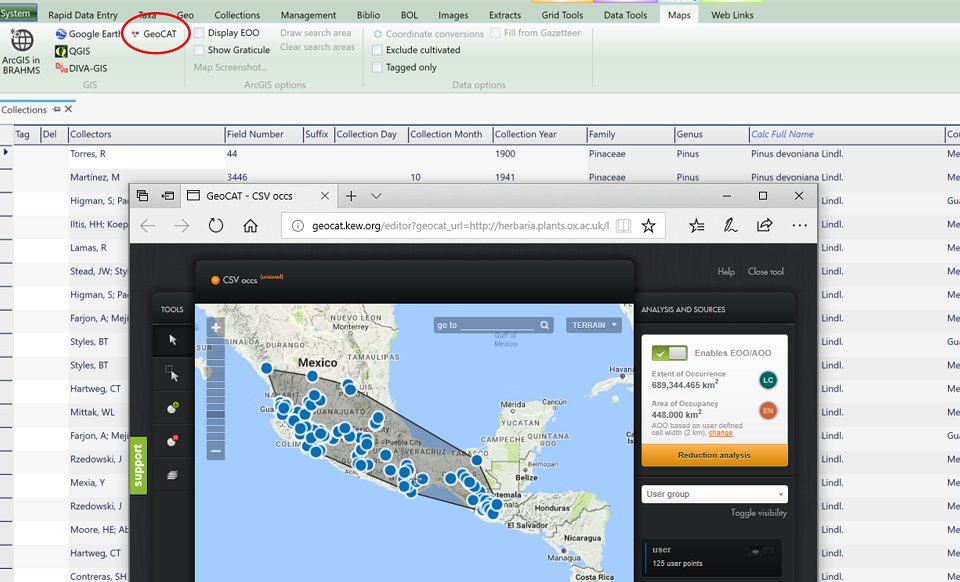This screenshot has height=582, width=960.
Task: Launch DIVA-GIS from GIS group
Action: (x=81, y=68)
